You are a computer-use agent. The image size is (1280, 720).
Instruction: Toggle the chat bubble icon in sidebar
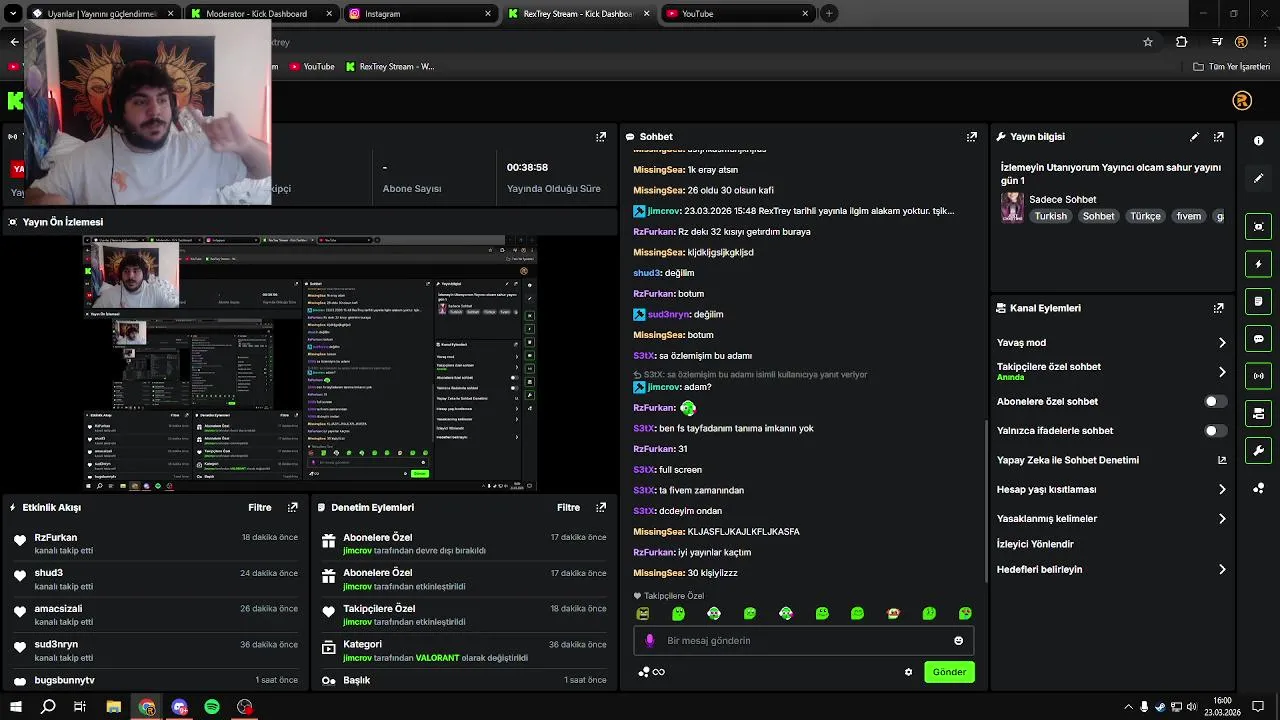(x=1258, y=339)
